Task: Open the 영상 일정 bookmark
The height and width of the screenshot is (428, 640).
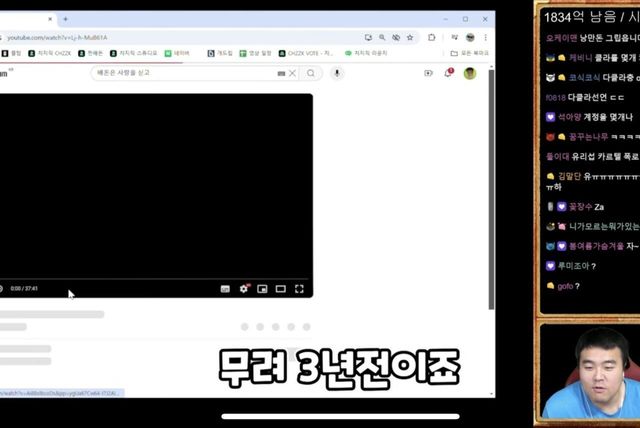Action: [256, 53]
